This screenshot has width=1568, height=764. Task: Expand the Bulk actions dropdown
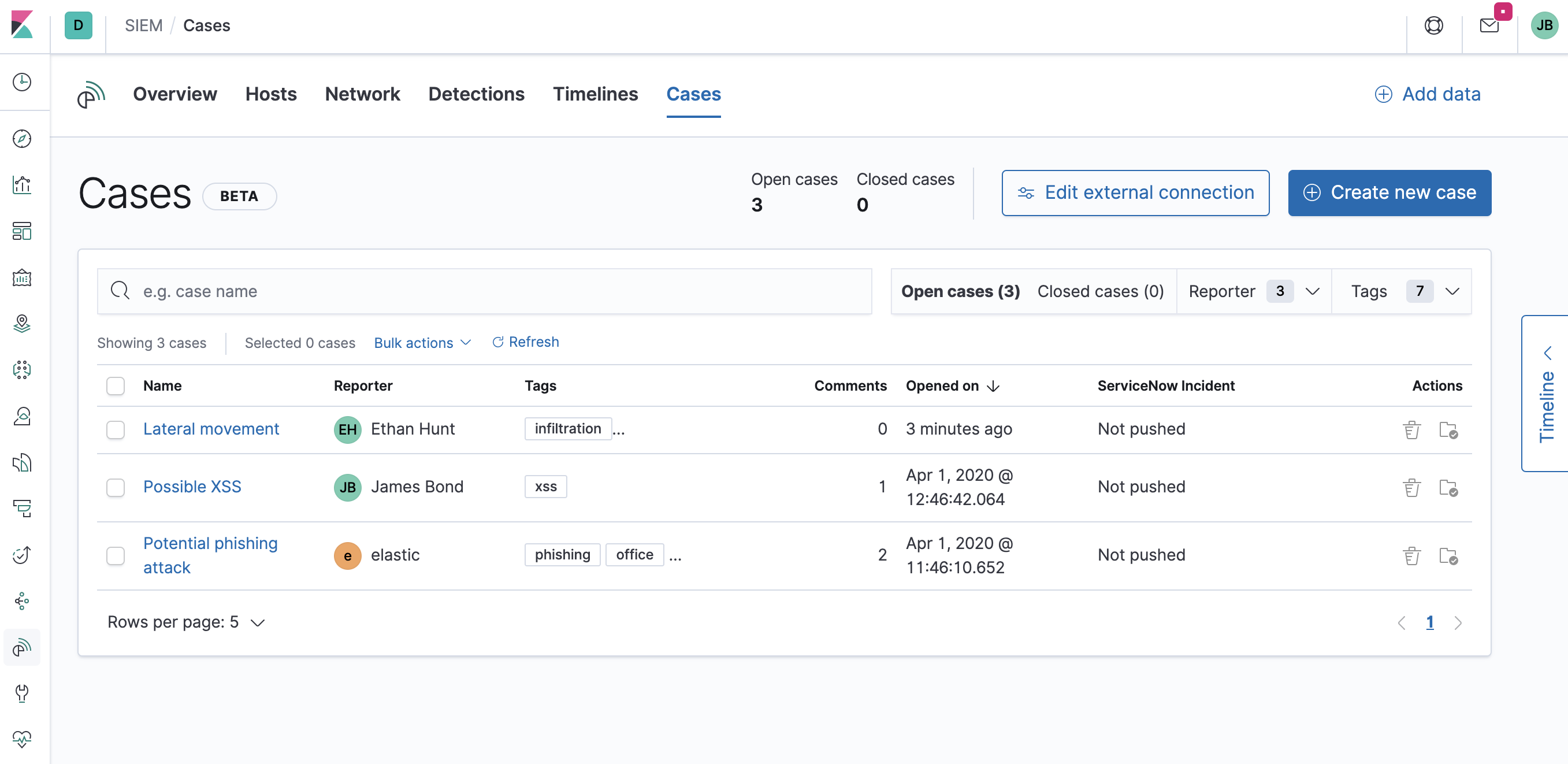point(422,342)
